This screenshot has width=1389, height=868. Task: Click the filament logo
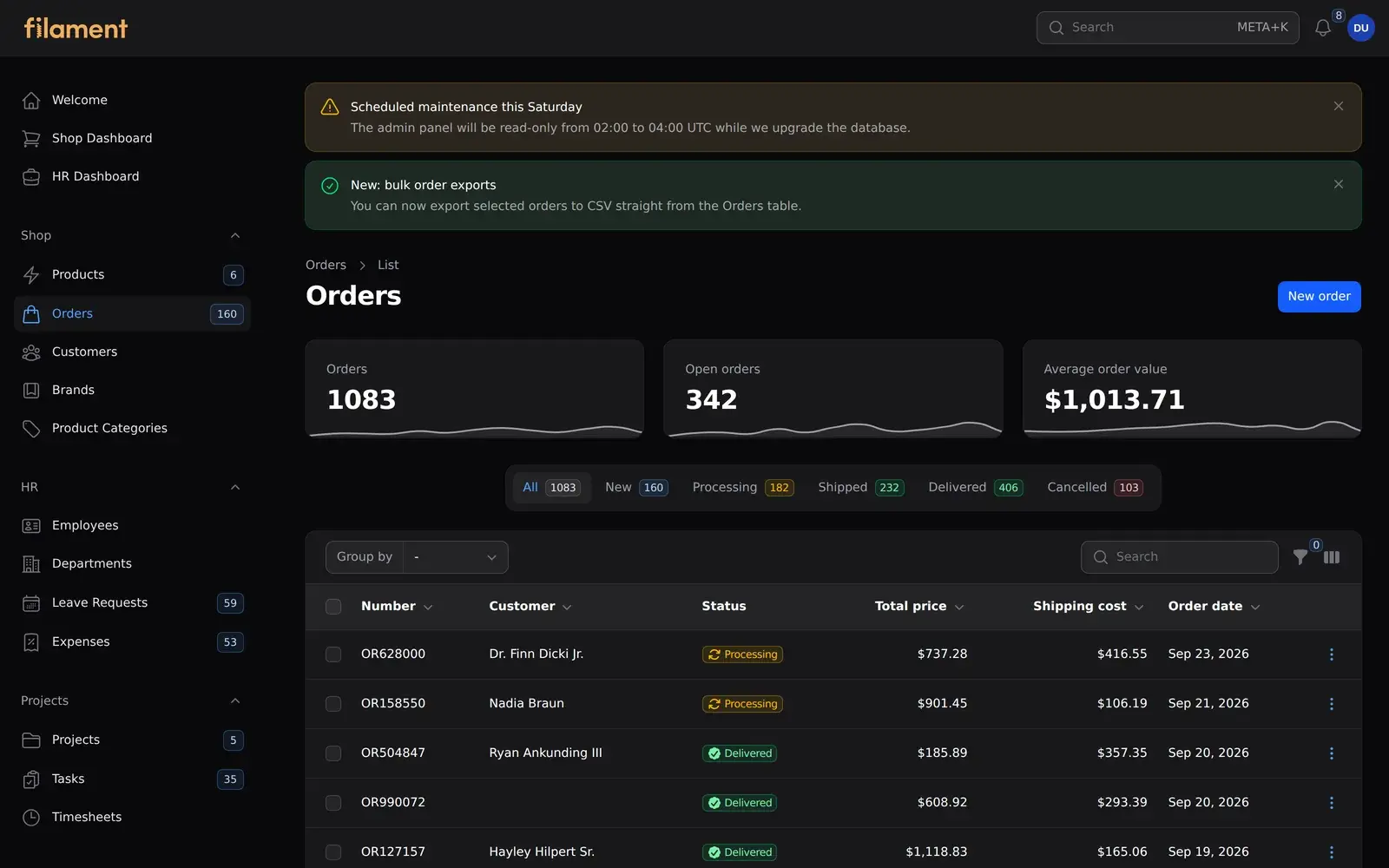(x=76, y=28)
